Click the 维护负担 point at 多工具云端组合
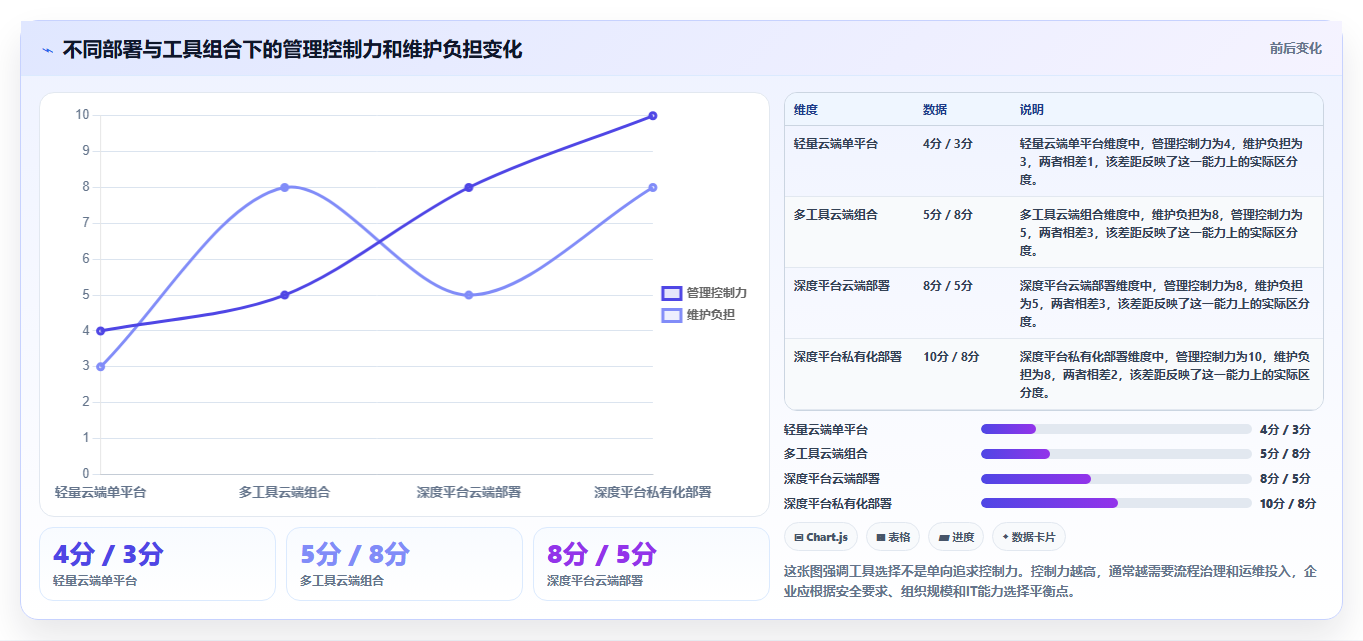Image resolution: width=1363 pixels, height=641 pixels. point(285,187)
